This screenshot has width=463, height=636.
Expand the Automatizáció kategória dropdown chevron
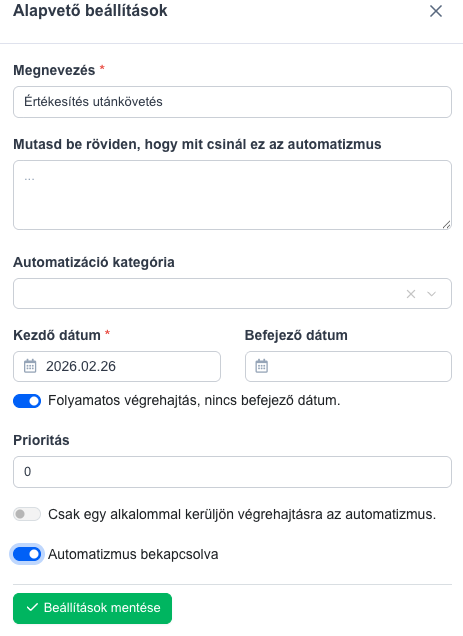pyautogui.click(x=432, y=294)
